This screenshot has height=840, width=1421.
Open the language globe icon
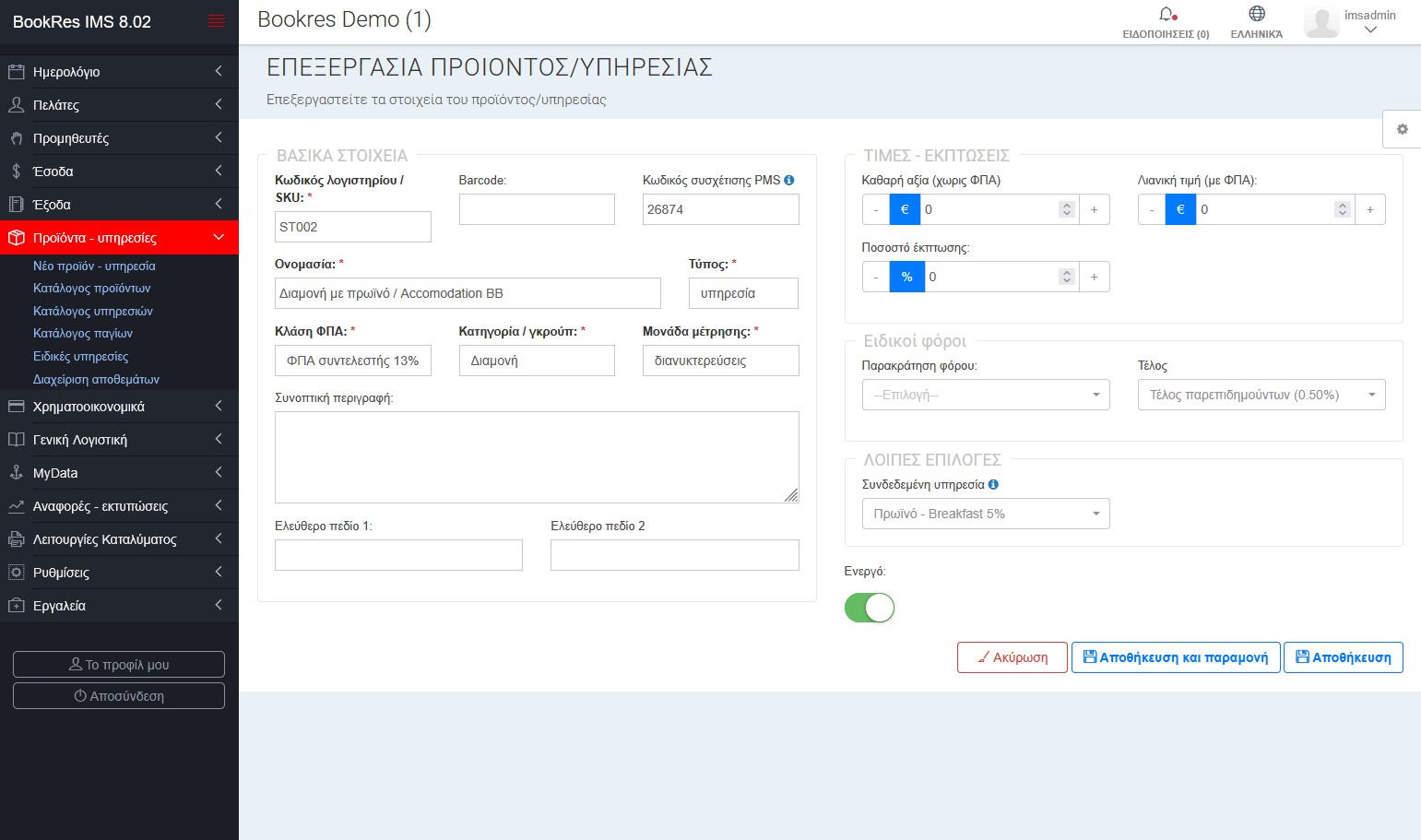coord(1256,14)
